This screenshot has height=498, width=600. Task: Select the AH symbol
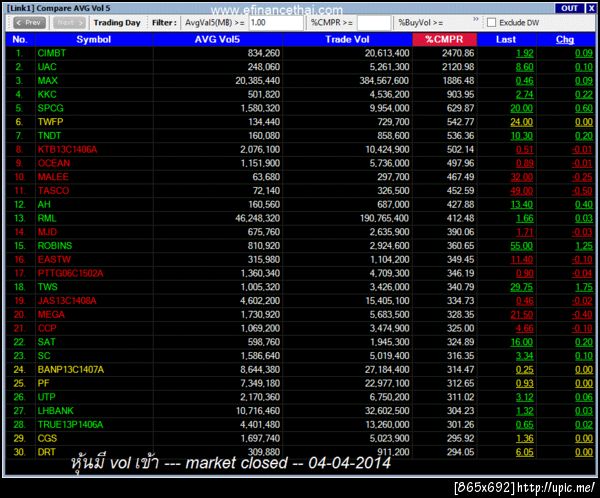click(44, 205)
